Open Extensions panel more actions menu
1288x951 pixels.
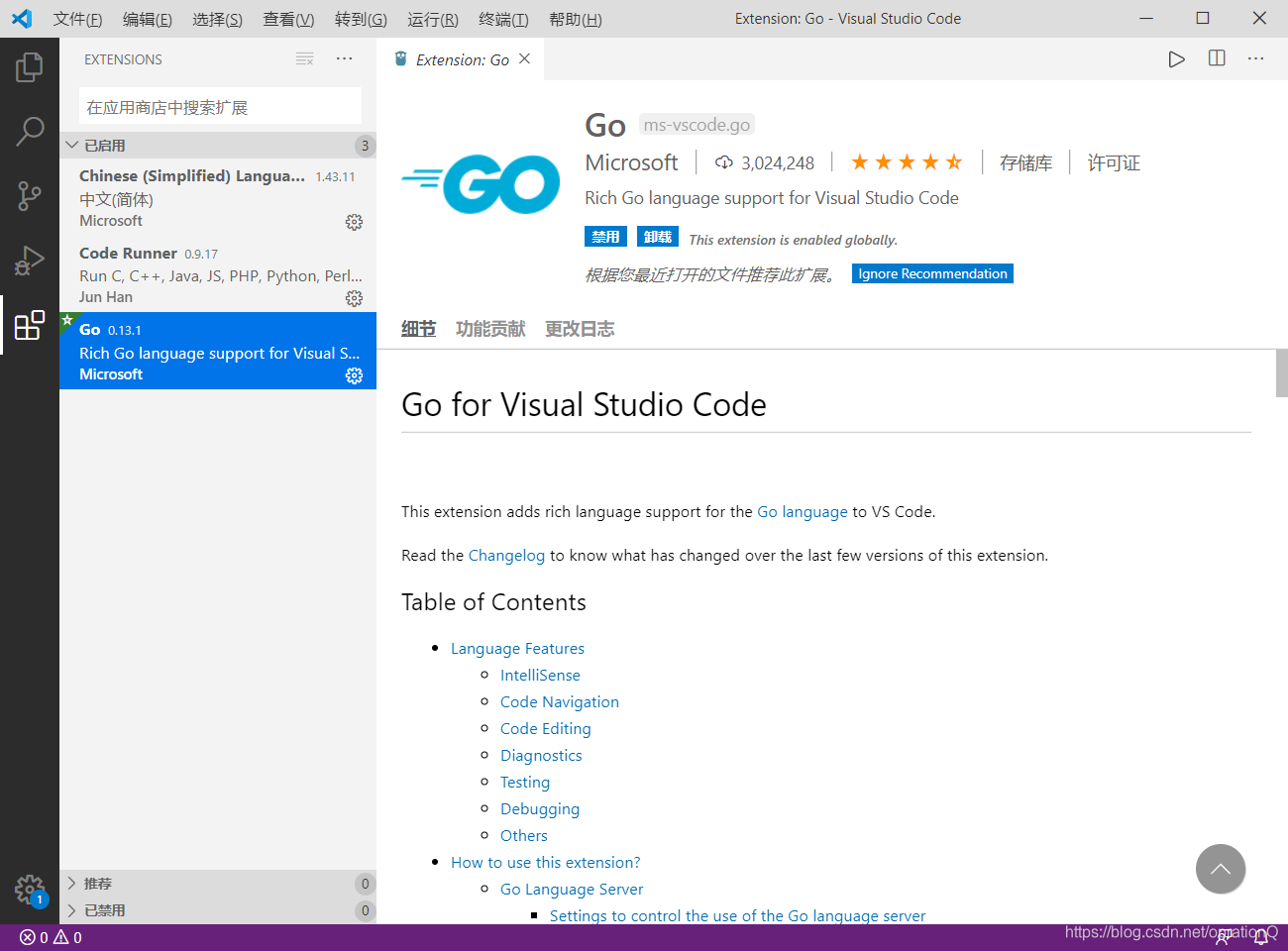[344, 59]
